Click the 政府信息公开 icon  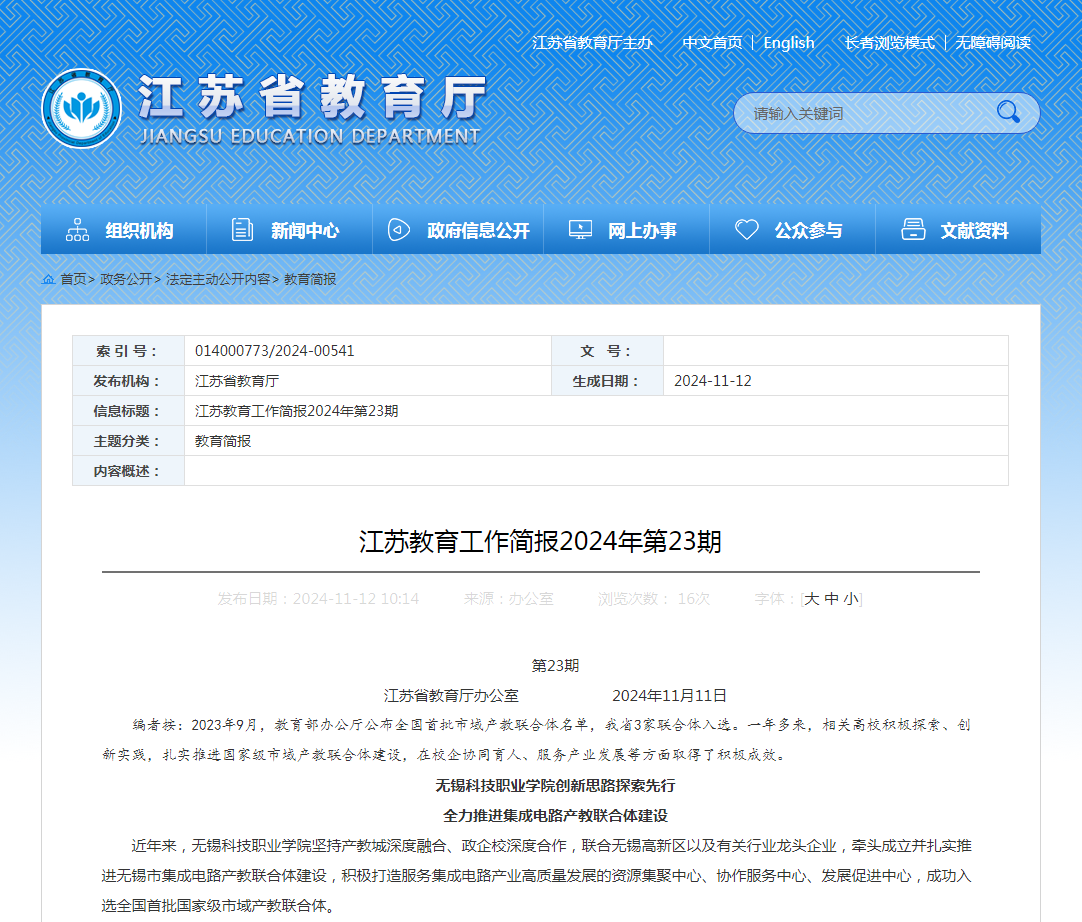click(x=398, y=230)
